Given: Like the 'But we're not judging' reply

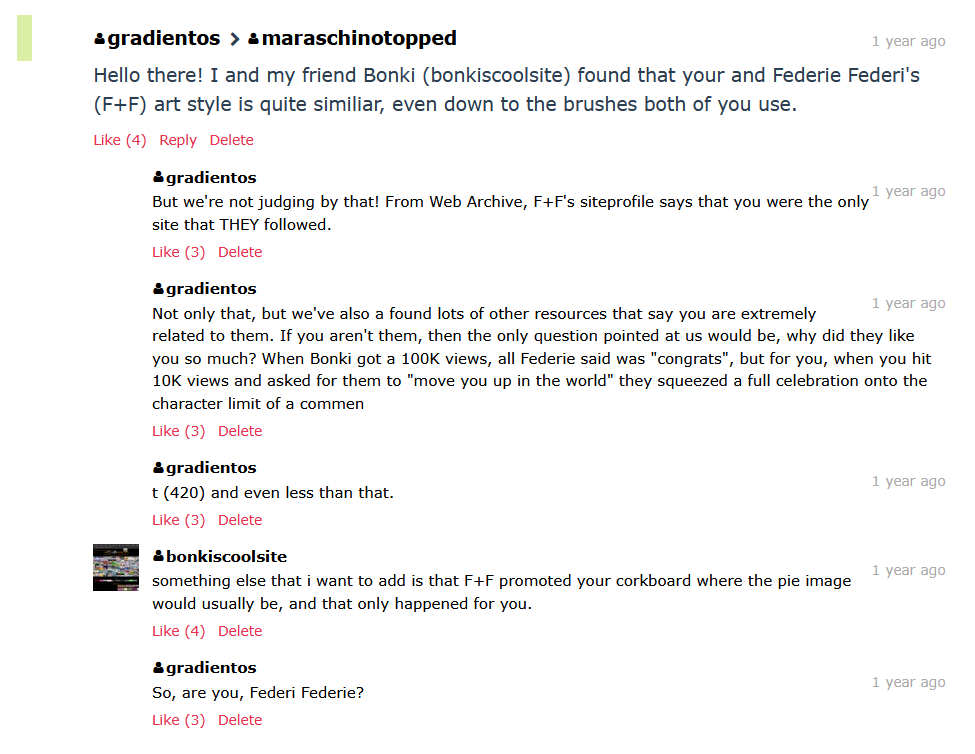Looking at the screenshot, I should 178,252.
